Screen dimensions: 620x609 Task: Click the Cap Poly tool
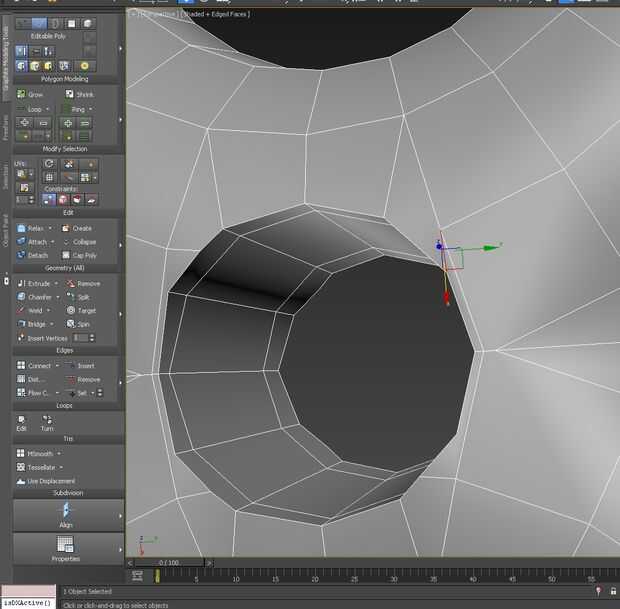tap(79, 255)
